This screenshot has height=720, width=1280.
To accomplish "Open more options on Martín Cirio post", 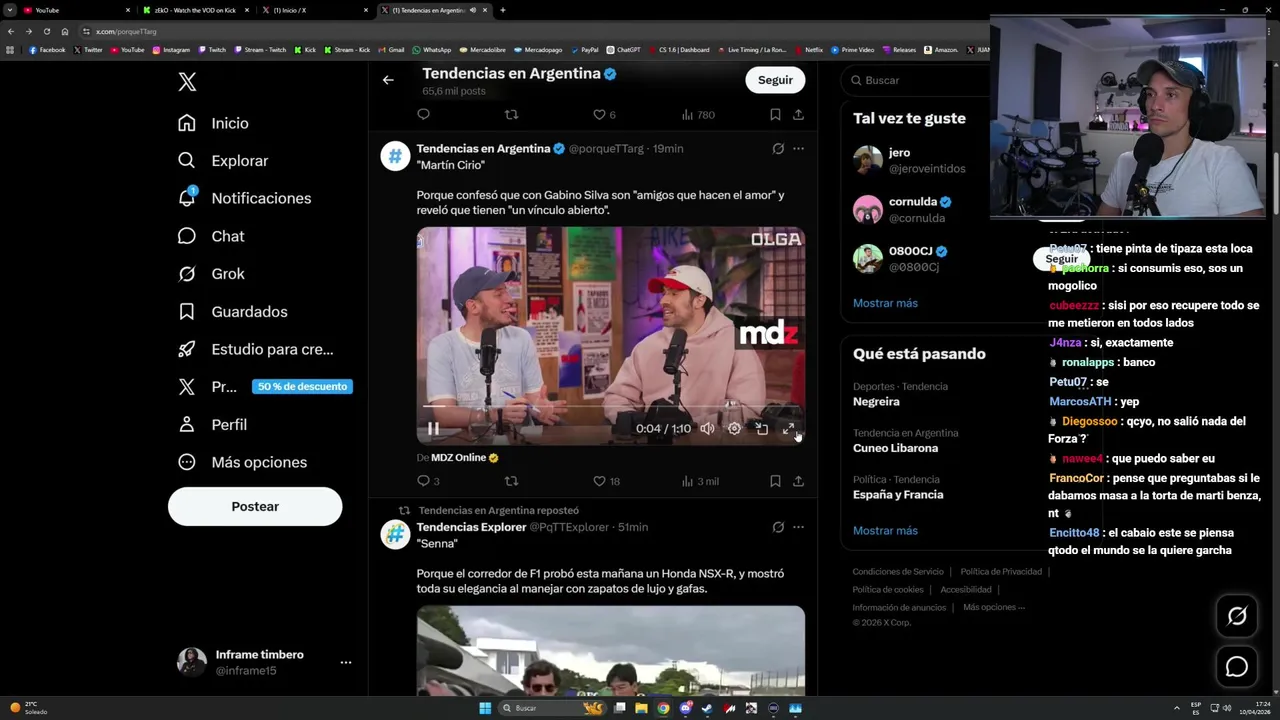I will [x=798, y=148].
